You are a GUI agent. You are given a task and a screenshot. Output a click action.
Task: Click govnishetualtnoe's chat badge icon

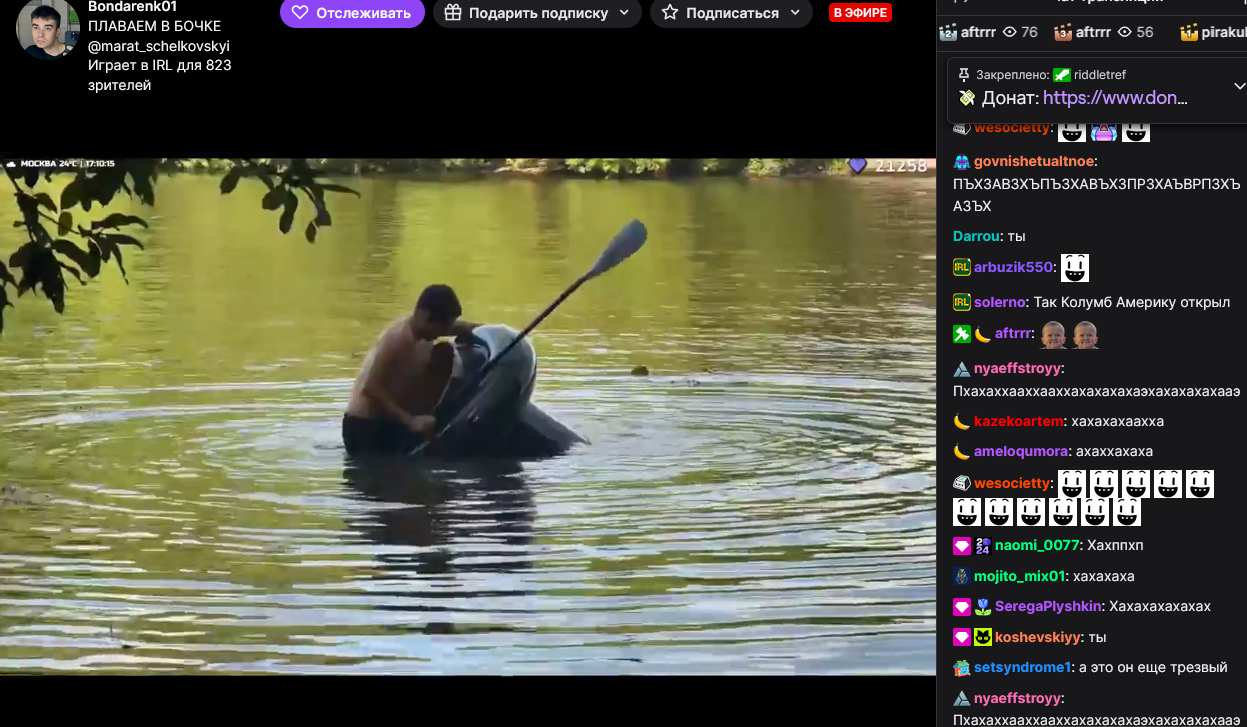pos(961,161)
